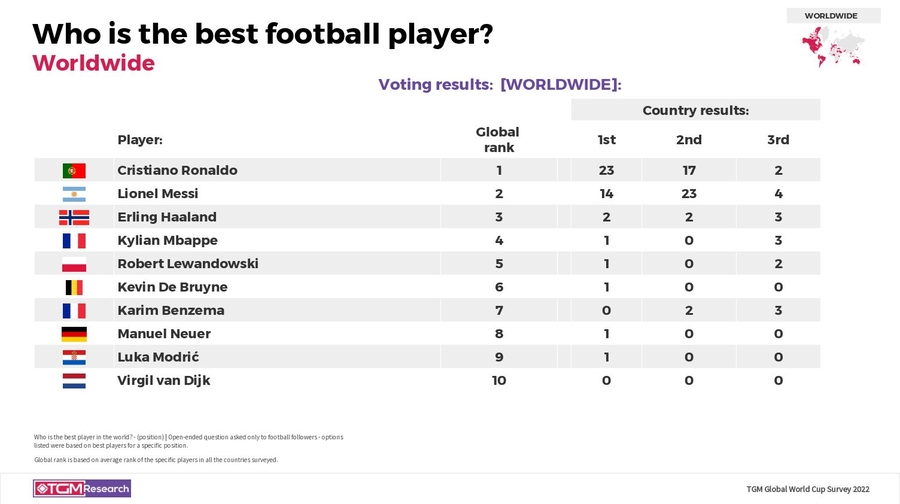Click the Country results header

[x=695, y=110]
